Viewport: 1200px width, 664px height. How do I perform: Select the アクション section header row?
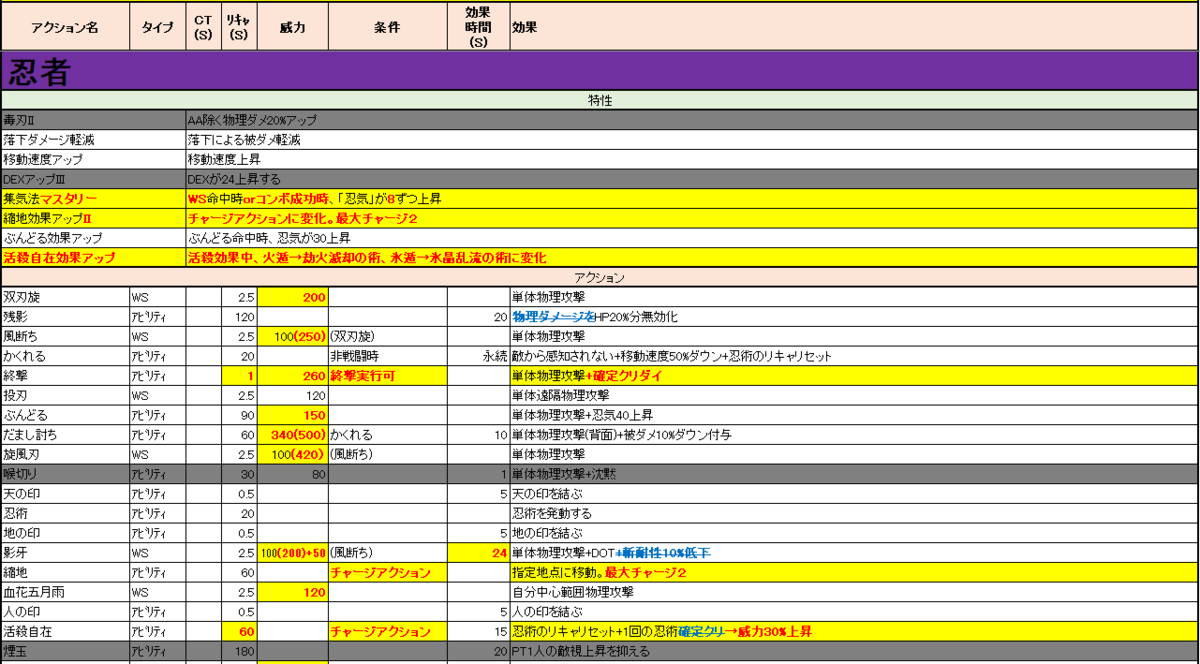(x=599, y=278)
